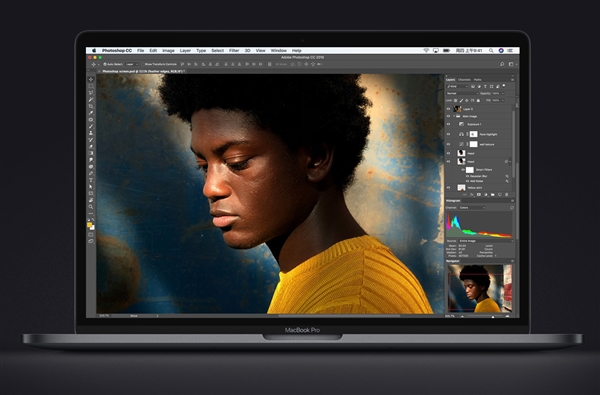This screenshot has width=600, height=395.
Task: Open the File menu
Action: pyautogui.click(x=140, y=51)
